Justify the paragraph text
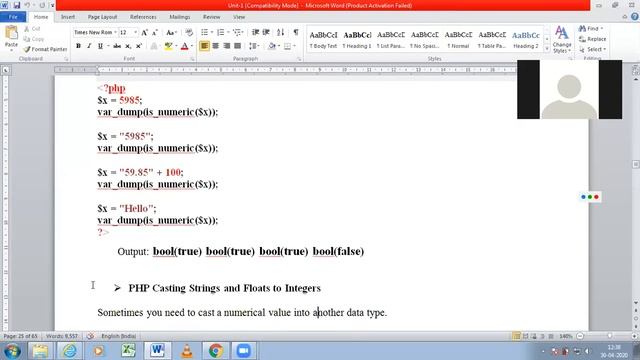Screen dimensions: 640x360 (x=238, y=46)
